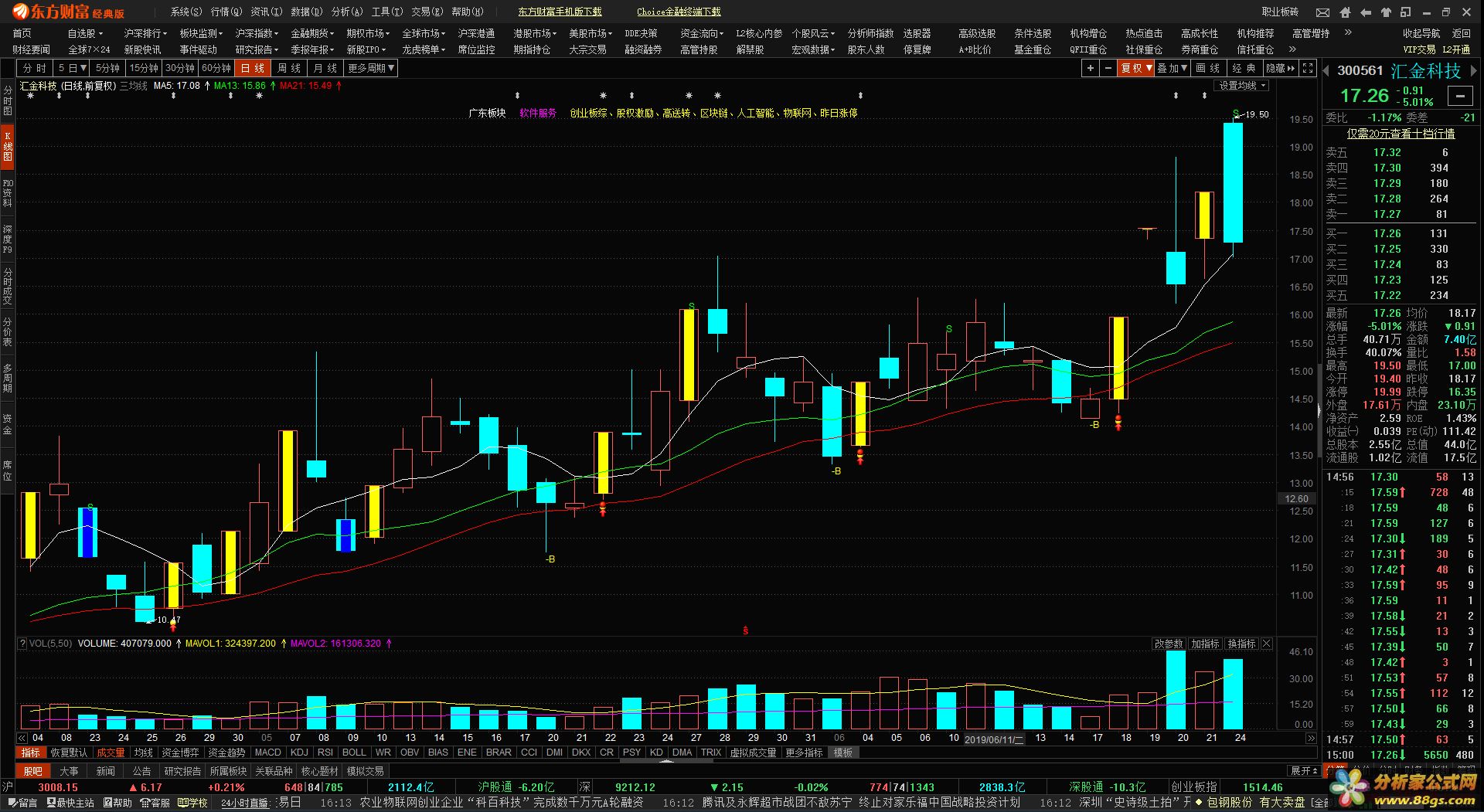The width and height of the screenshot is (1484, 812).
Task: Open 学校 school in status bar
Action: point(193,803)
